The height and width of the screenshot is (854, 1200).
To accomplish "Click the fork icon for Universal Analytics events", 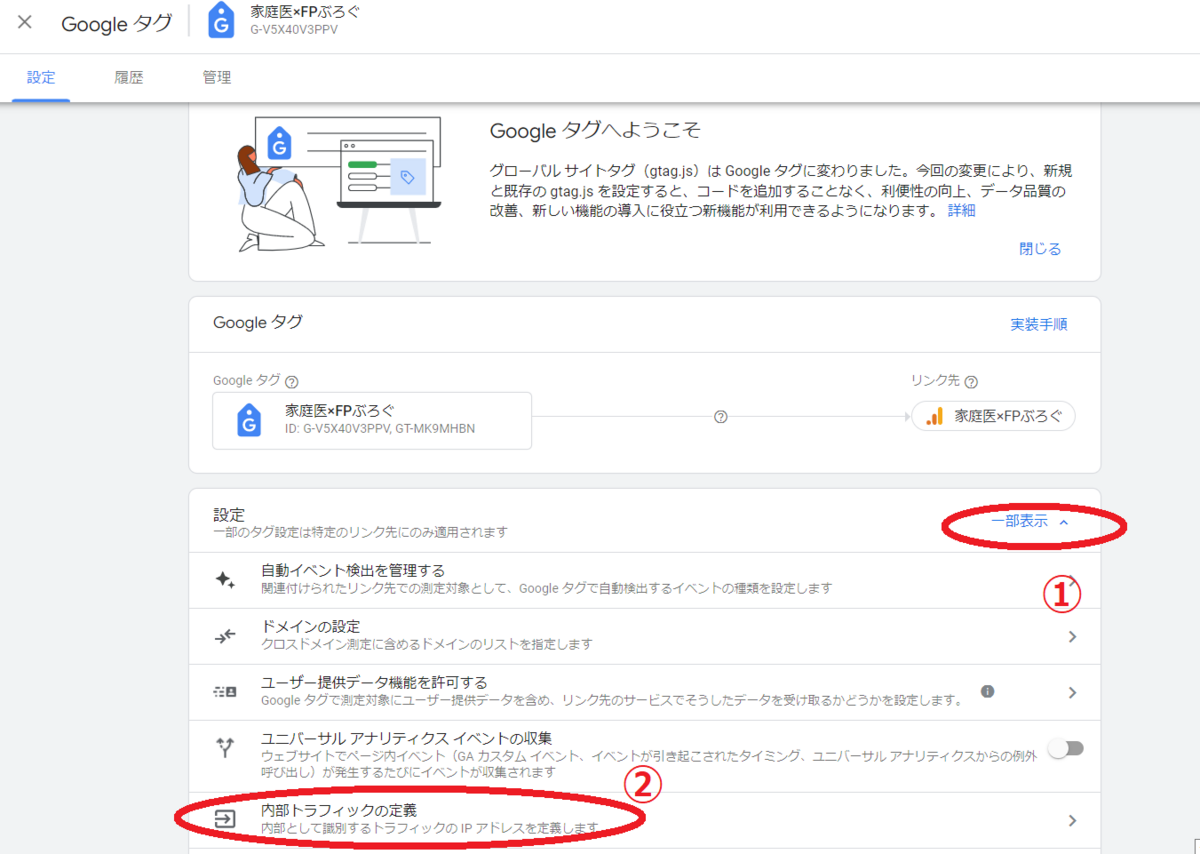I will [x=225, y=748].
